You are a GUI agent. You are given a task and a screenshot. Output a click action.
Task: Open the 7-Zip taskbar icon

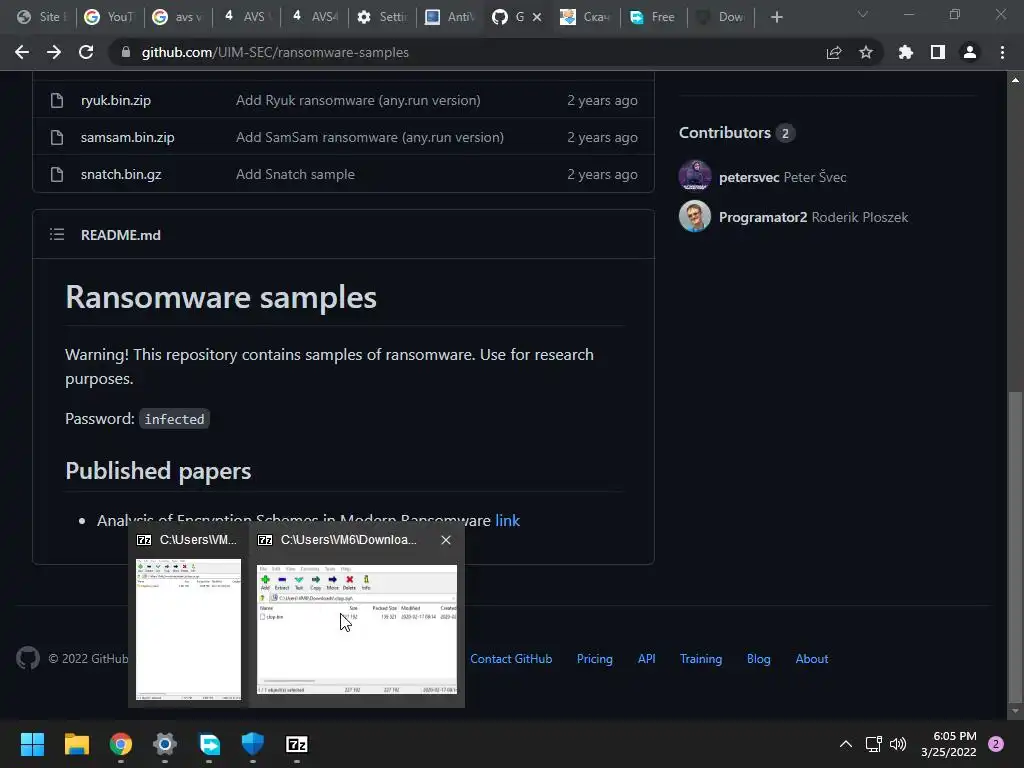click(297, 744)
